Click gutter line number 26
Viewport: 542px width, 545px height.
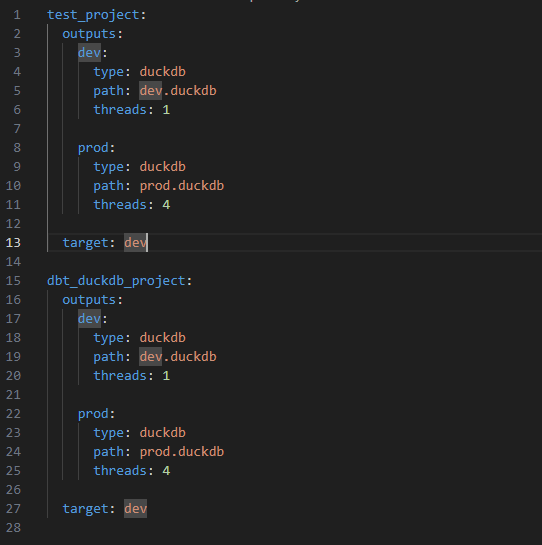(13, 490)
